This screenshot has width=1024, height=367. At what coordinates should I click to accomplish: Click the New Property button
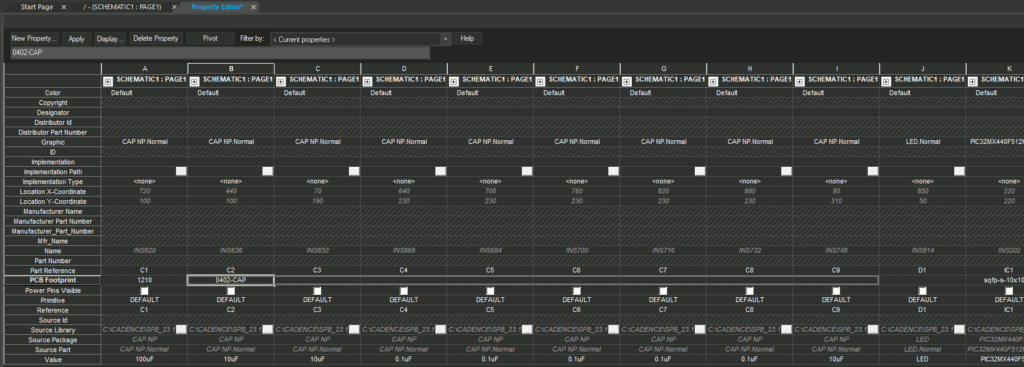(x=35, y=39)
